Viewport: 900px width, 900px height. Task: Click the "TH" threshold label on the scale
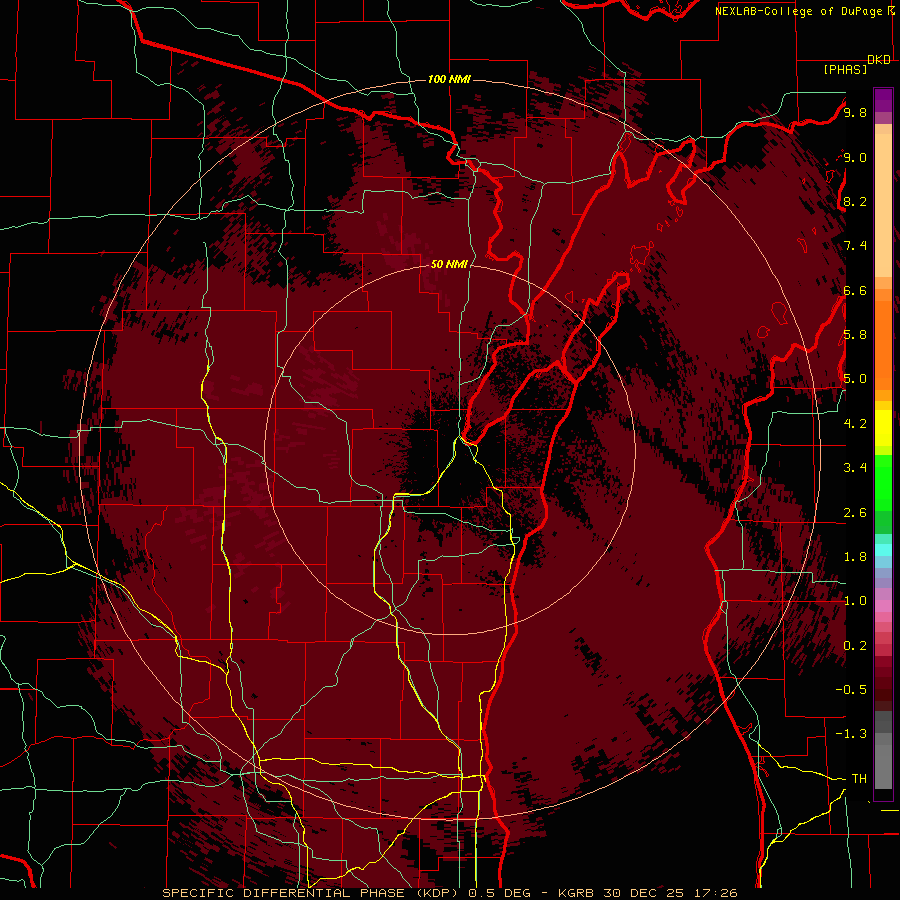[859, 779]
